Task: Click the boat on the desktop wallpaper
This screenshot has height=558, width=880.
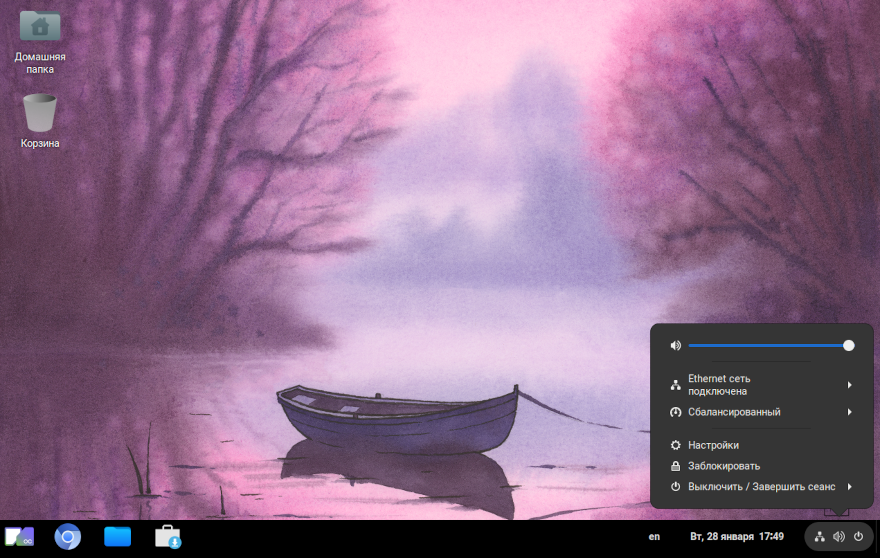Action: [396, 418]
